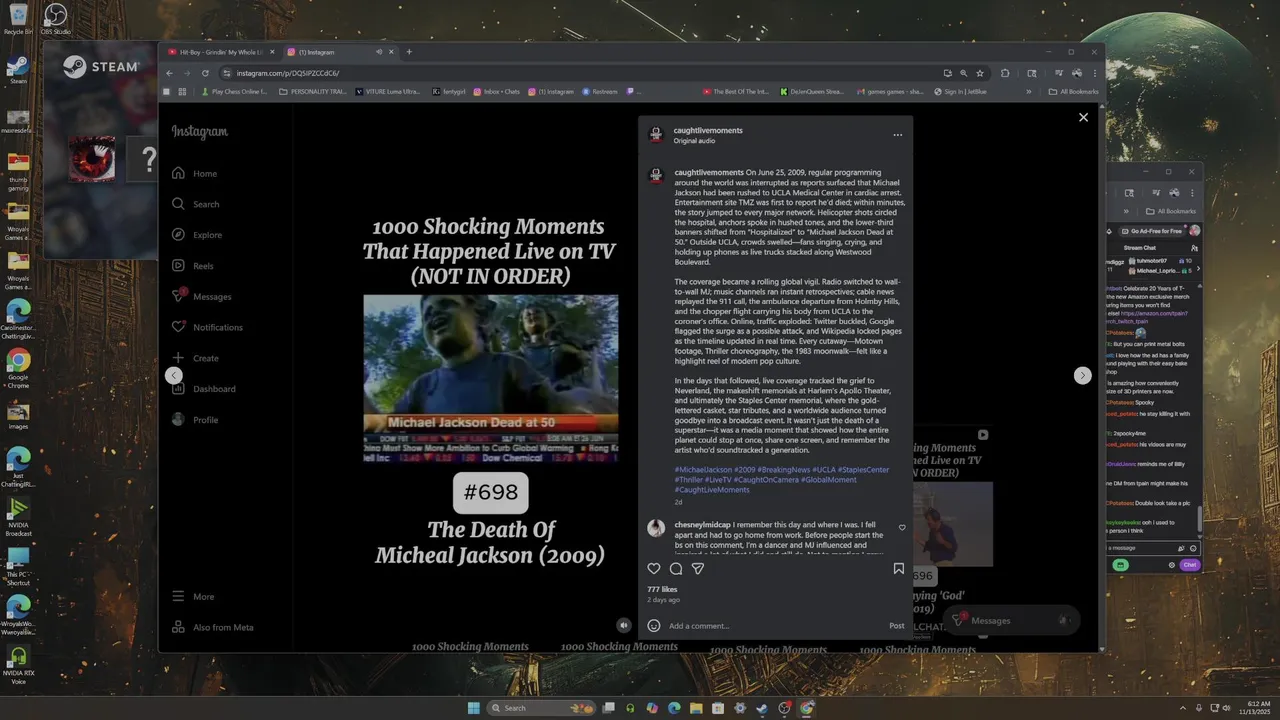
Task: Open the emoji picker next to comment field
Action: [654, 626]
